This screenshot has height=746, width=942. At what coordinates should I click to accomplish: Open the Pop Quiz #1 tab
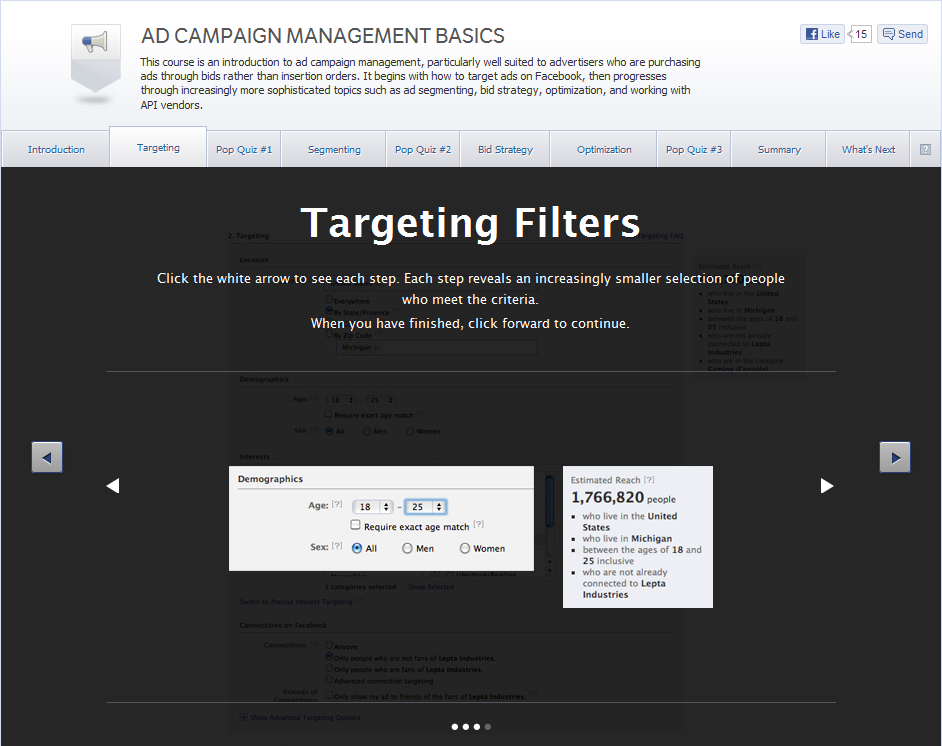244,149
